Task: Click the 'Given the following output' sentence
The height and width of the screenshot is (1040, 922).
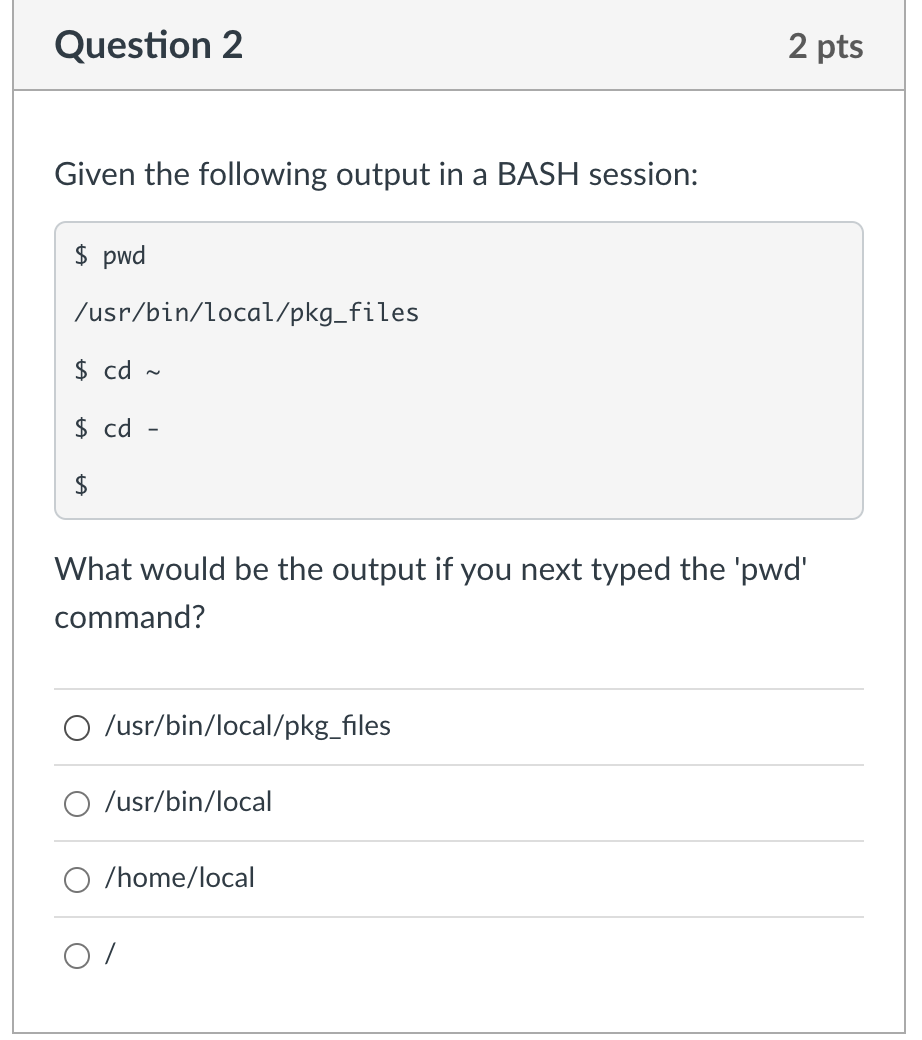Action: pos(376,175)
